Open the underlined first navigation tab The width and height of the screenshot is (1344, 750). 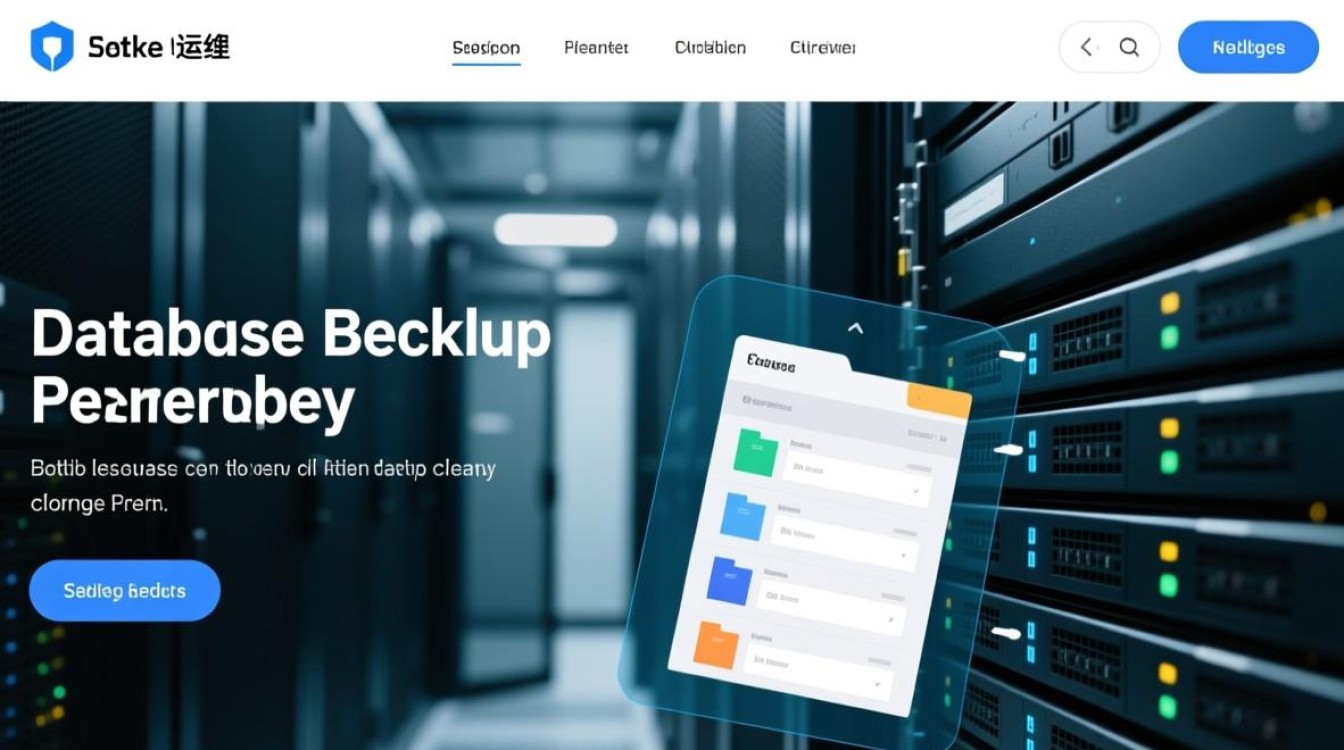[x=486, y=48]
